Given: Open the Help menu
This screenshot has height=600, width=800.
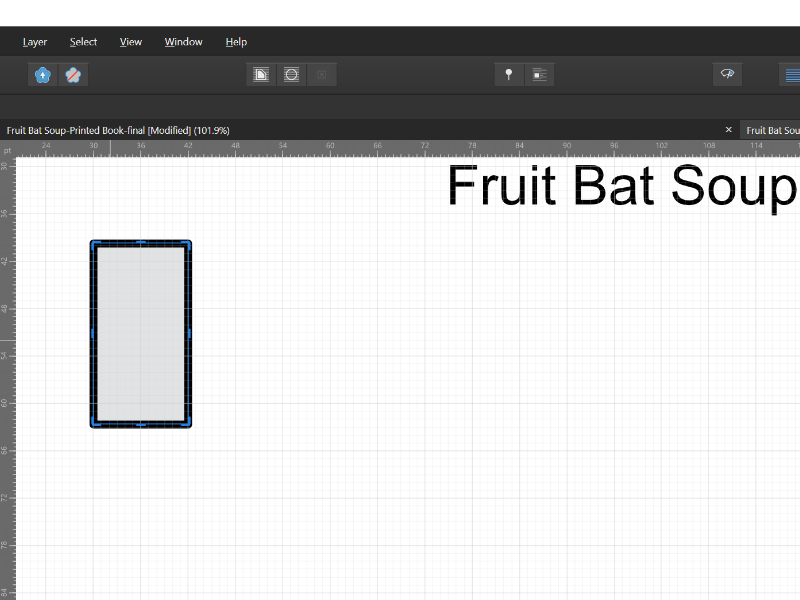Looking at the screenshot, I should [236, 42].
